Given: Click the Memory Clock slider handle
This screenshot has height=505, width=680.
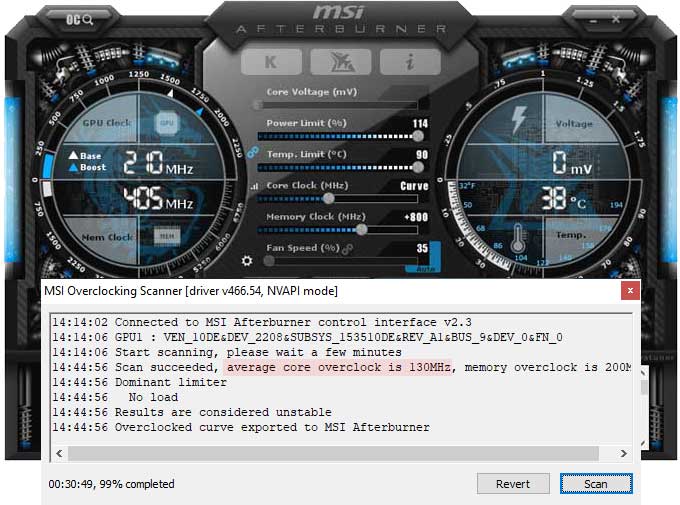Looking at the screenshot, I should pyautogui.click(x=361, y=230).
